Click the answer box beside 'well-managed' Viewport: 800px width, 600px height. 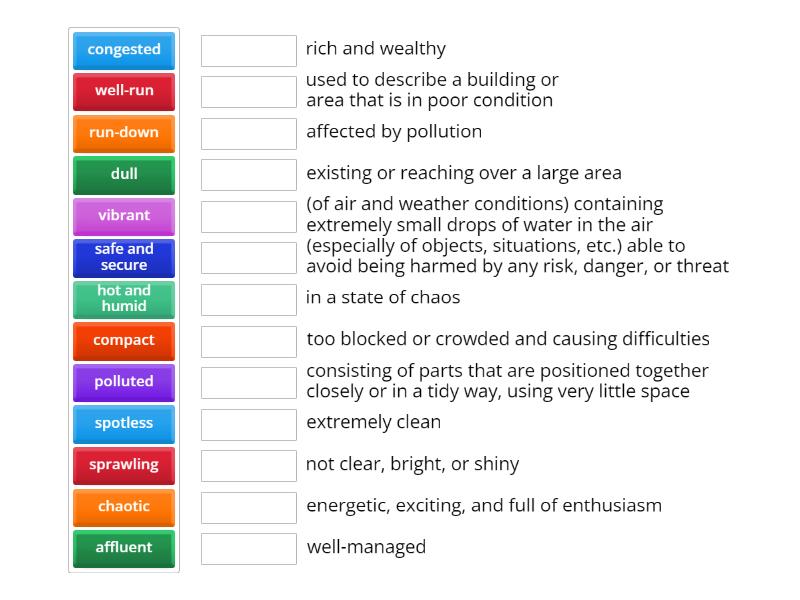pos(248,547)
